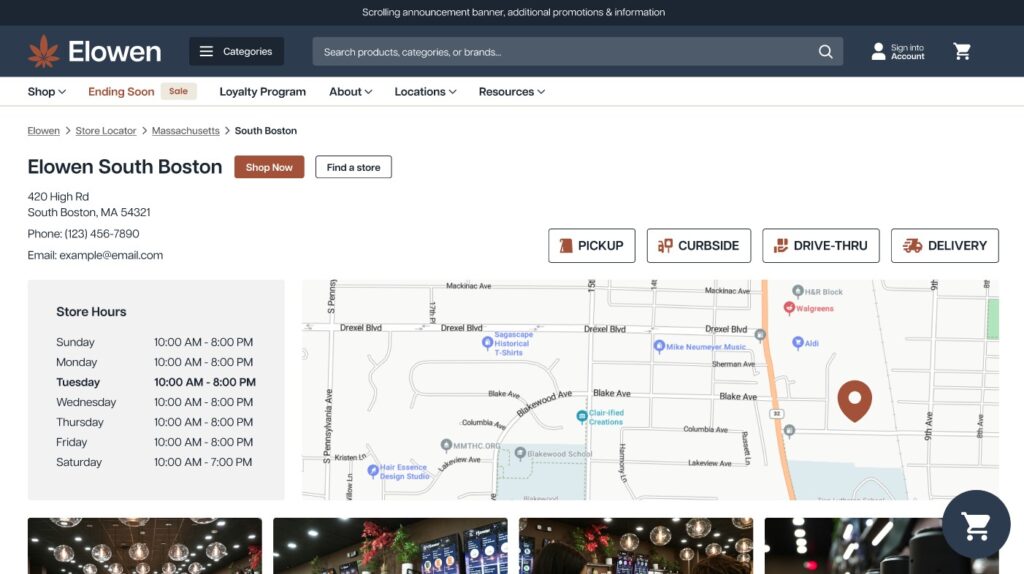The image size is (1024, 574).
Task: Open Loyalty Program page
Action: pyautogui.click(x=263, y=91)
